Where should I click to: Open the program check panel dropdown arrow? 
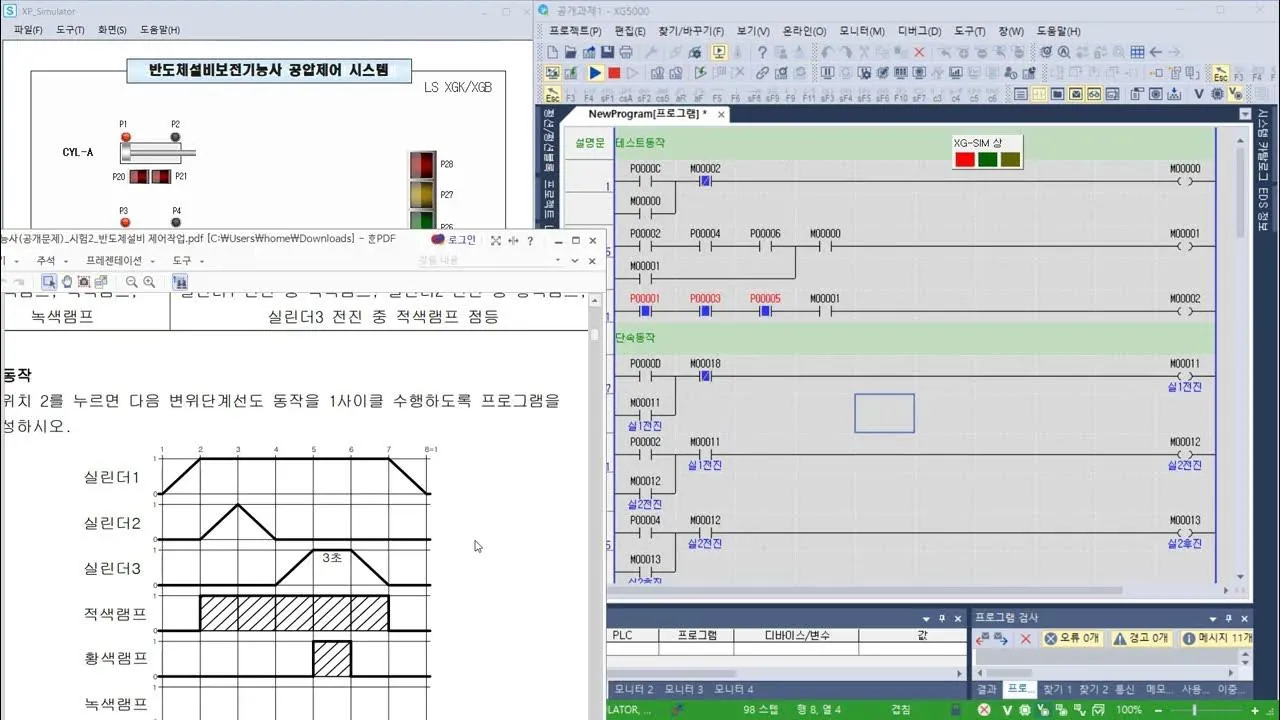pos(1213,619)
